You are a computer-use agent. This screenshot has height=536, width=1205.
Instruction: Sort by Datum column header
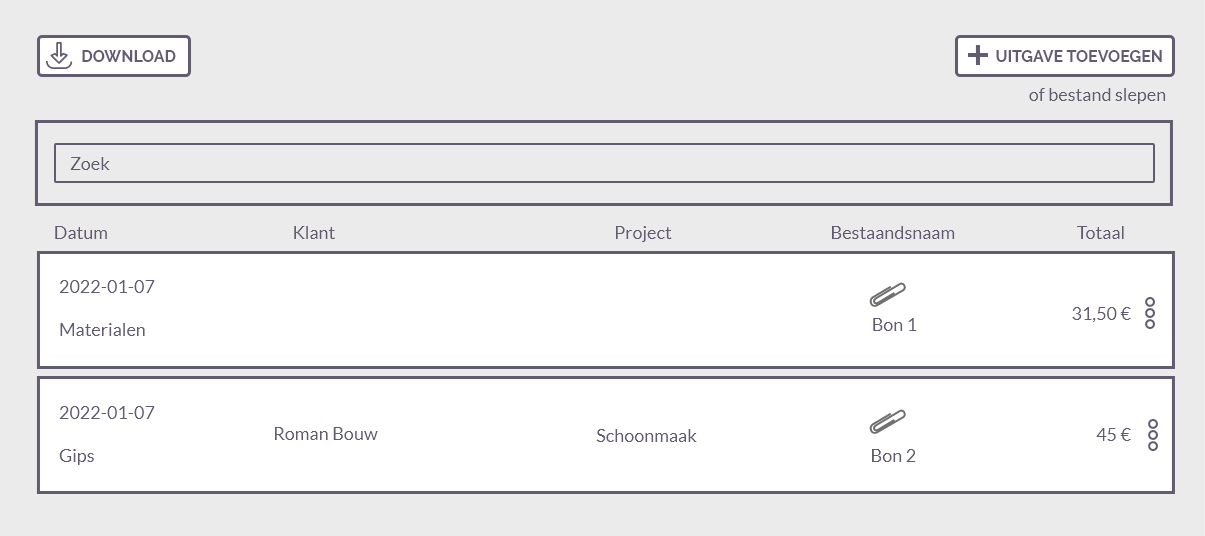pyautogui.click(x=81, y=233)
